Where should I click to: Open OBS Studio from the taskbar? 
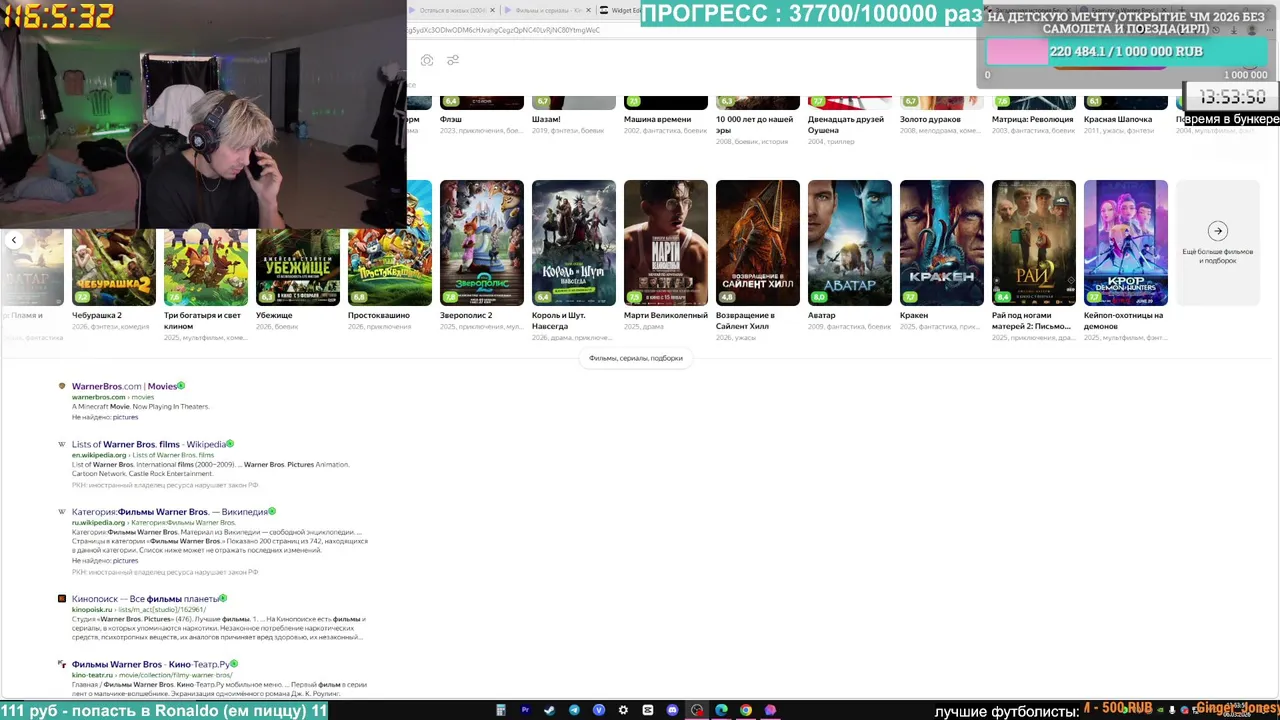click(x=697, y=710)
